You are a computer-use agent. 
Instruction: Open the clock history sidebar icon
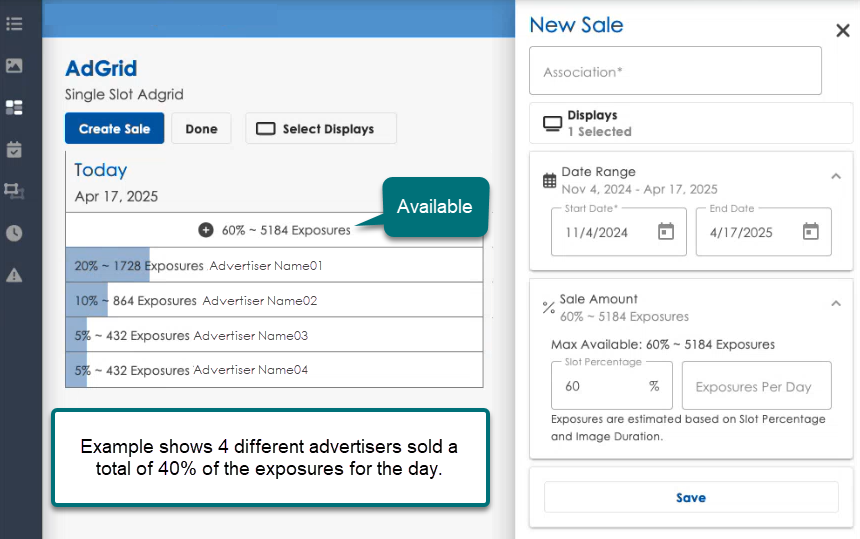point(14,233)
